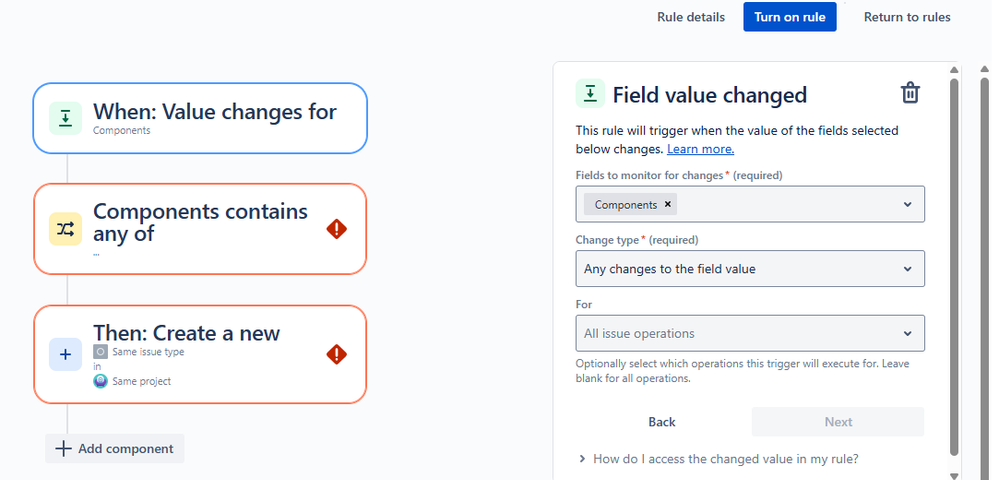The height and width of the screenshot is (480, 999).
Task: Click error warning icon on Create action
Action: pos(337,354)
